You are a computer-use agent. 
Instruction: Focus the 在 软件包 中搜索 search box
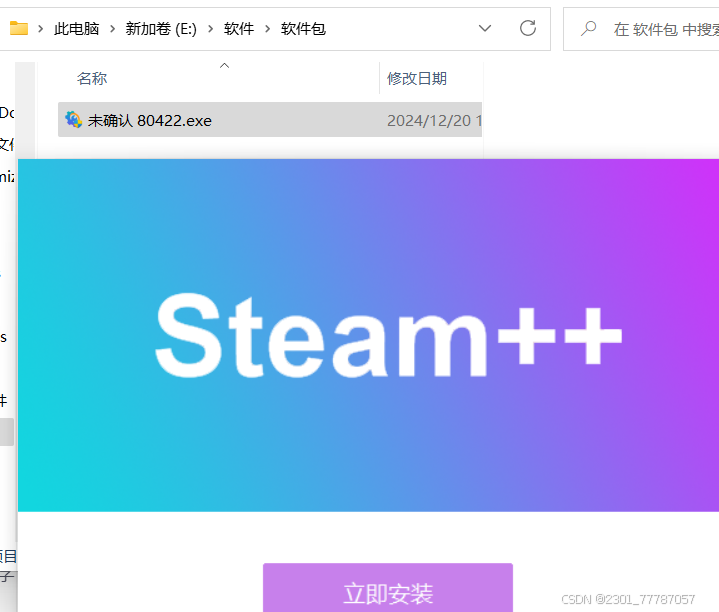pyautogui.click(x=641, y=29)
